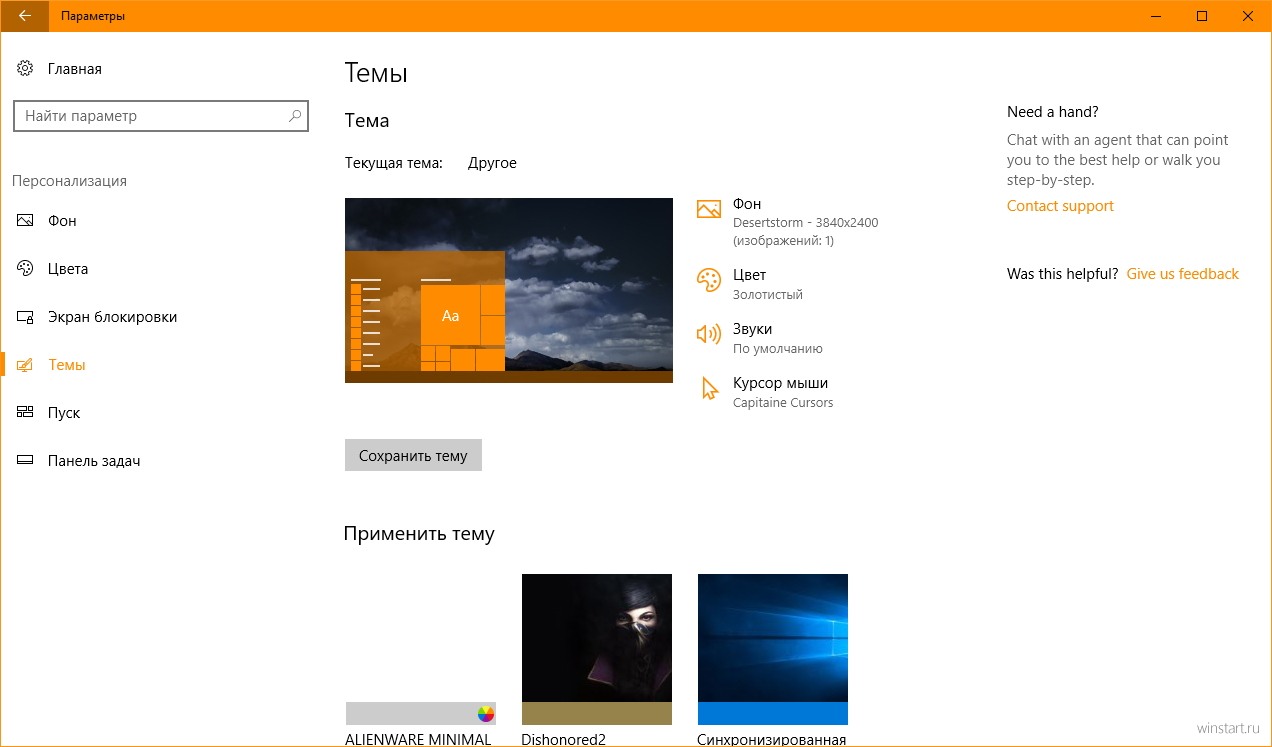
Task: Click the color palette icon beside Золотистый
Action: coord(709,281)
